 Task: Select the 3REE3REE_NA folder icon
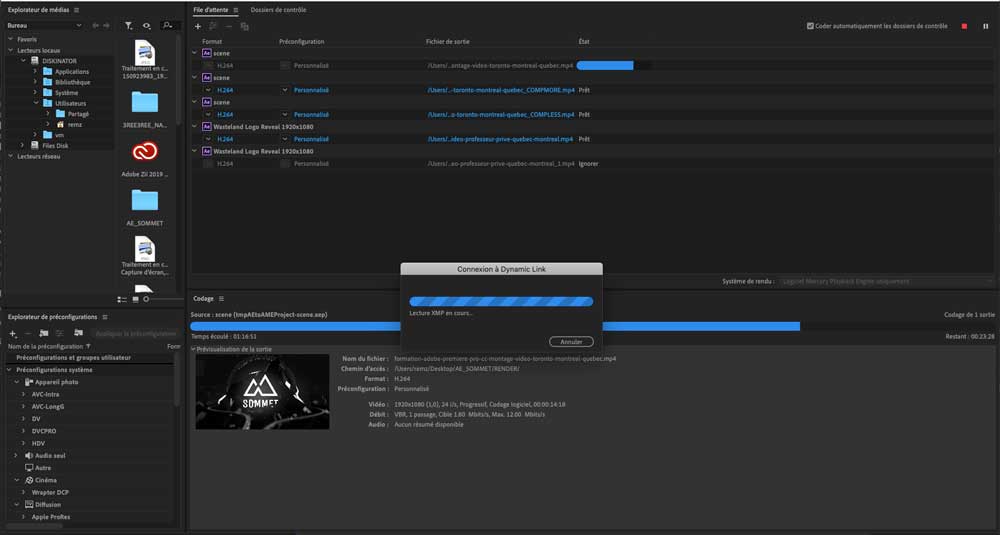coord(145,102)
